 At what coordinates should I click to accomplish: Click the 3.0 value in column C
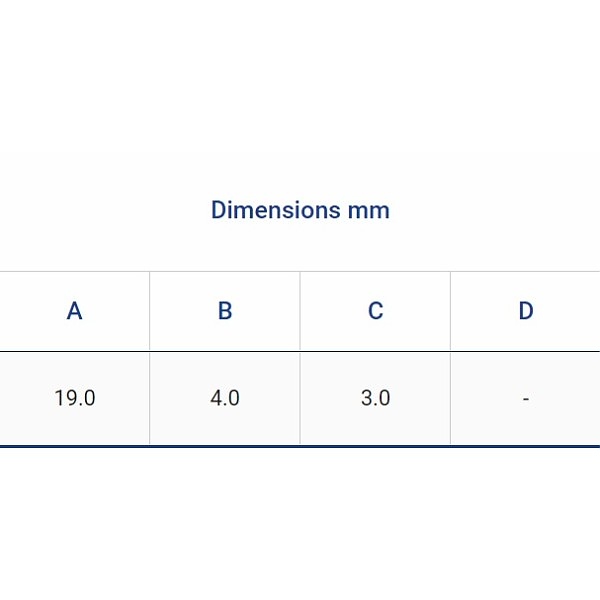tap(375, 398)
